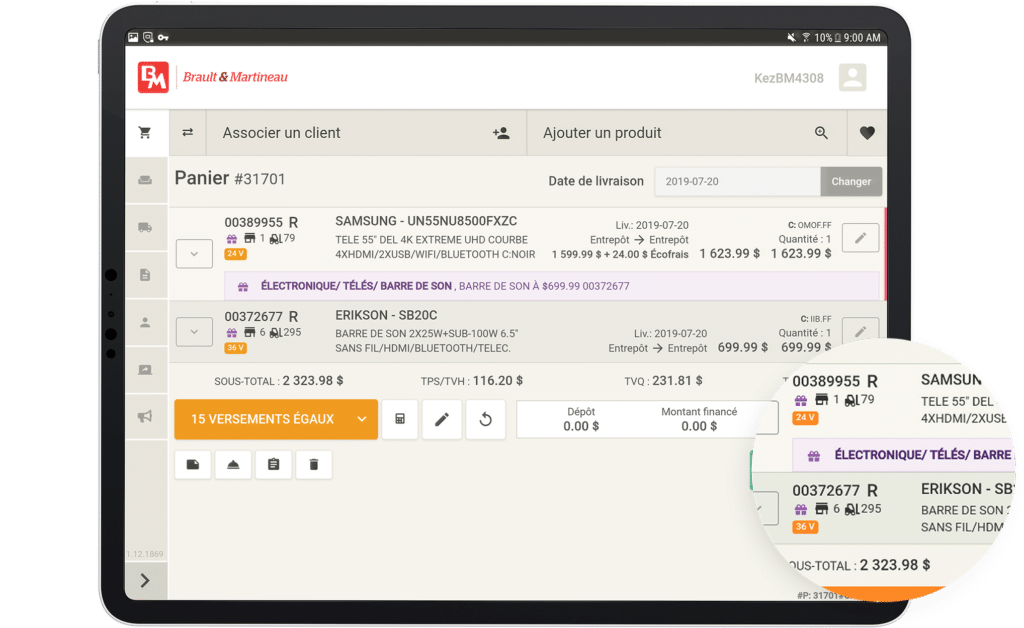The width and height of the screenshot is (1024, 628).
Task: Click the Changer delivery date button
Action: (x=851, y=181)
